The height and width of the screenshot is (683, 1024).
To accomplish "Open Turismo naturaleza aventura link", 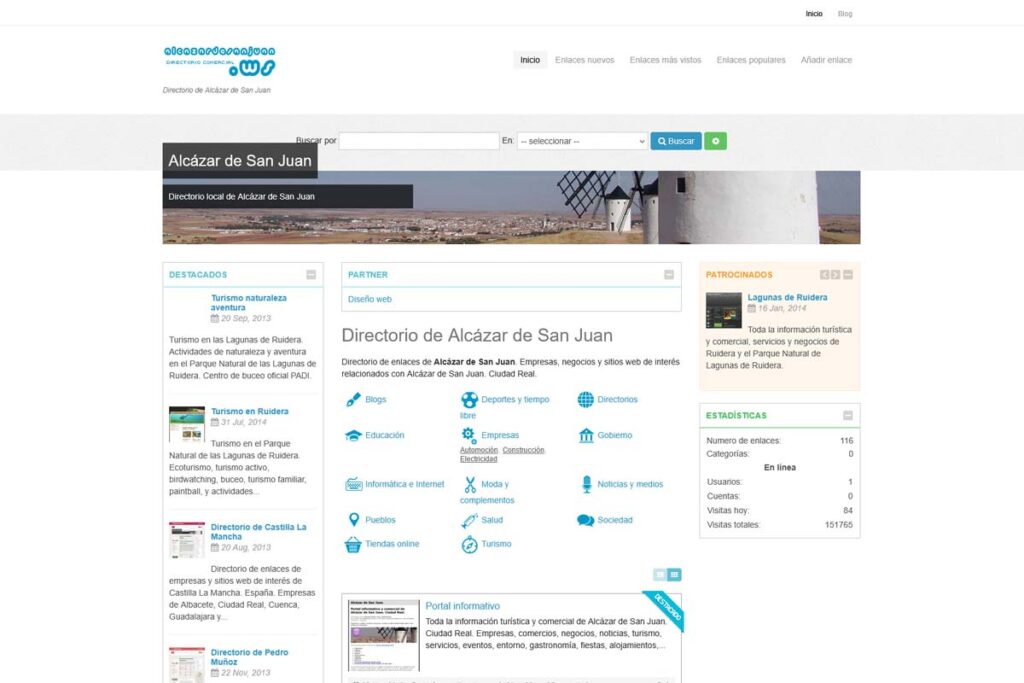I will pos(249,302).
